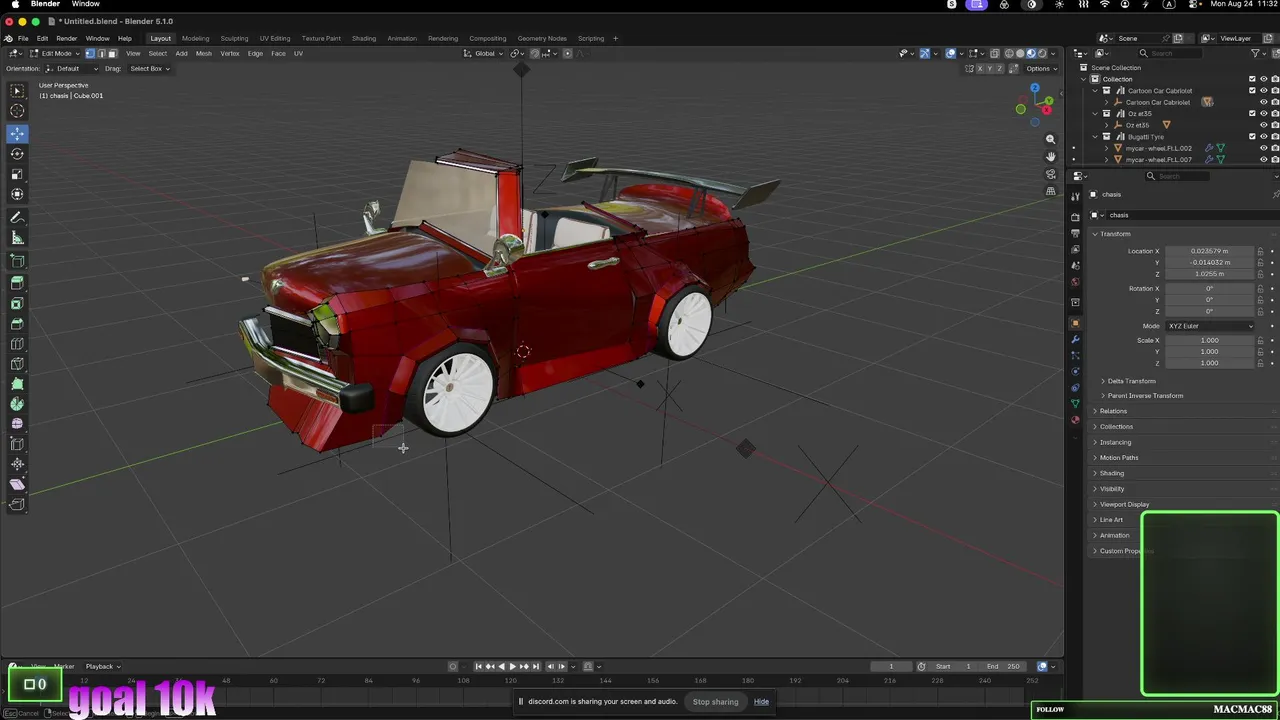
Task: Click the play animation button
Action: pyautogui.click(x=513, y=666)
